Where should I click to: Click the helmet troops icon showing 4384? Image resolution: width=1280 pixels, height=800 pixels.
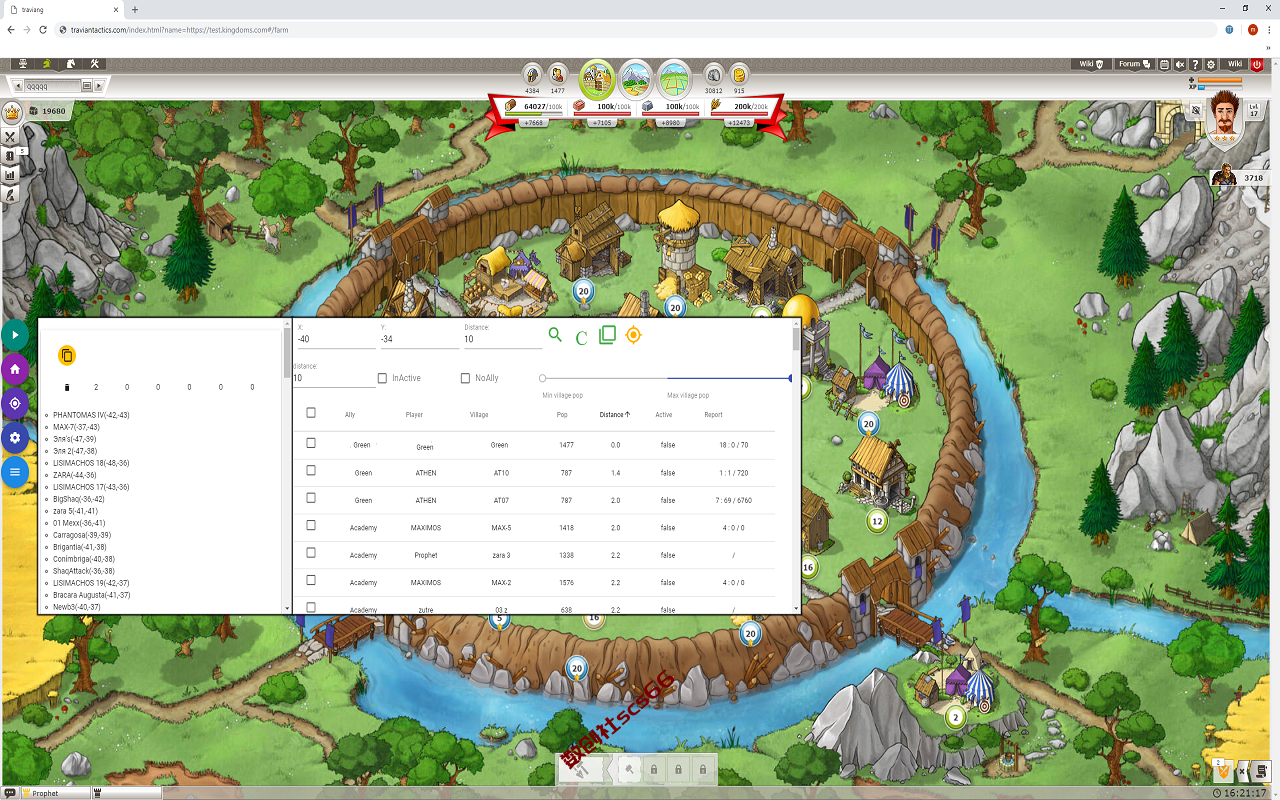(x=532, y=73)
